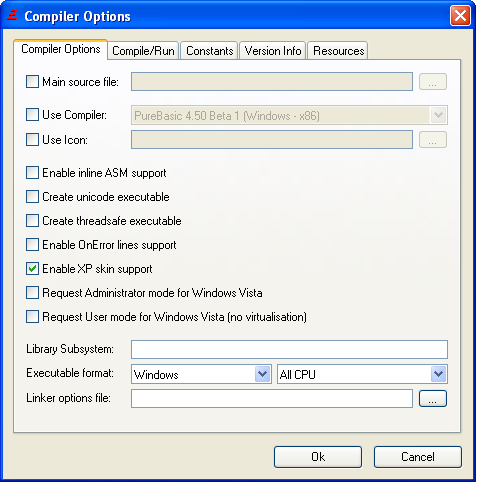The width and height of the screenshot is (477, 482).
Task: Tick the Use Compiler checkbox
Action: point(32,115)
